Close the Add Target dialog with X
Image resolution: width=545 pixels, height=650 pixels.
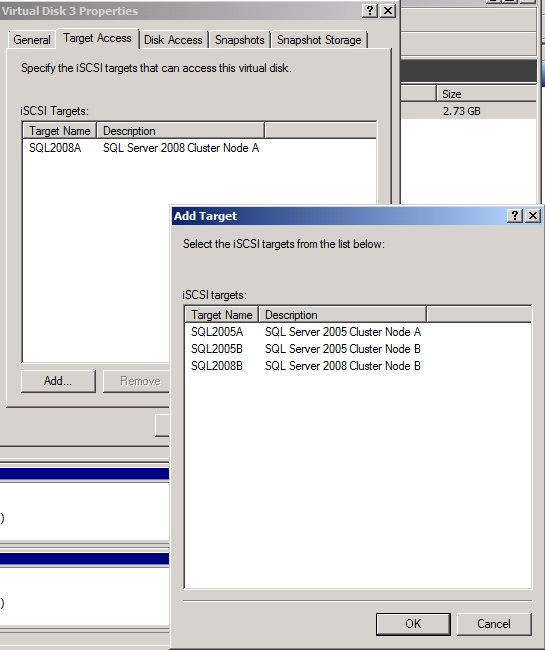pos(533,216)
